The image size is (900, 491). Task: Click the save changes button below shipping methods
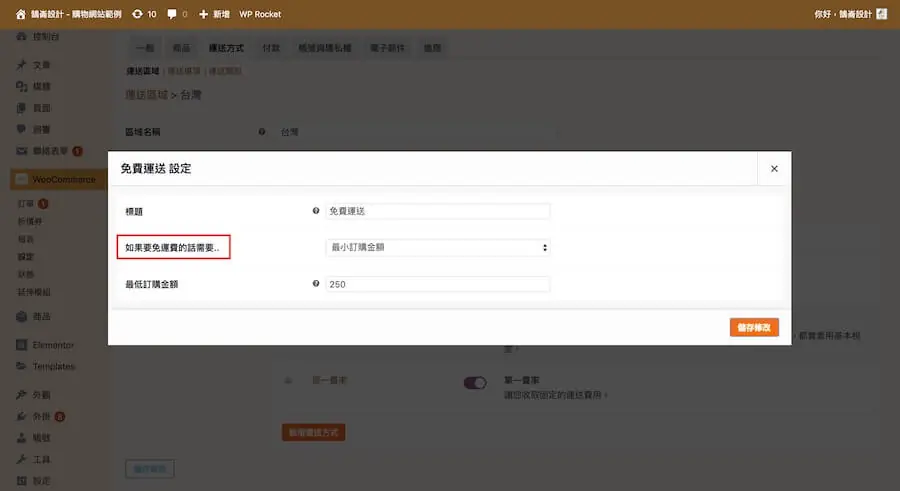(150, 469)
